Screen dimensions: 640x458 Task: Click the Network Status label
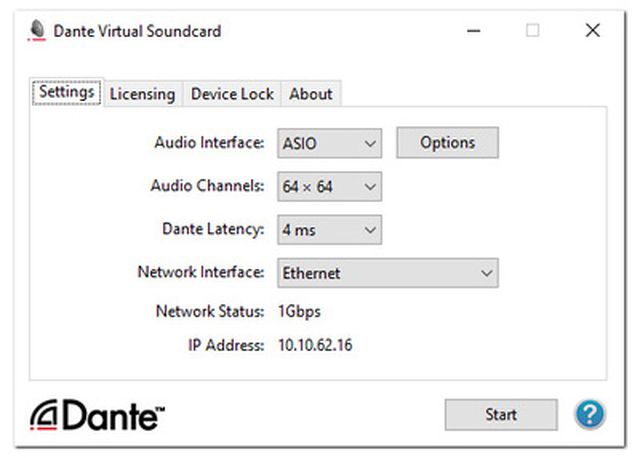pos(210,311)
